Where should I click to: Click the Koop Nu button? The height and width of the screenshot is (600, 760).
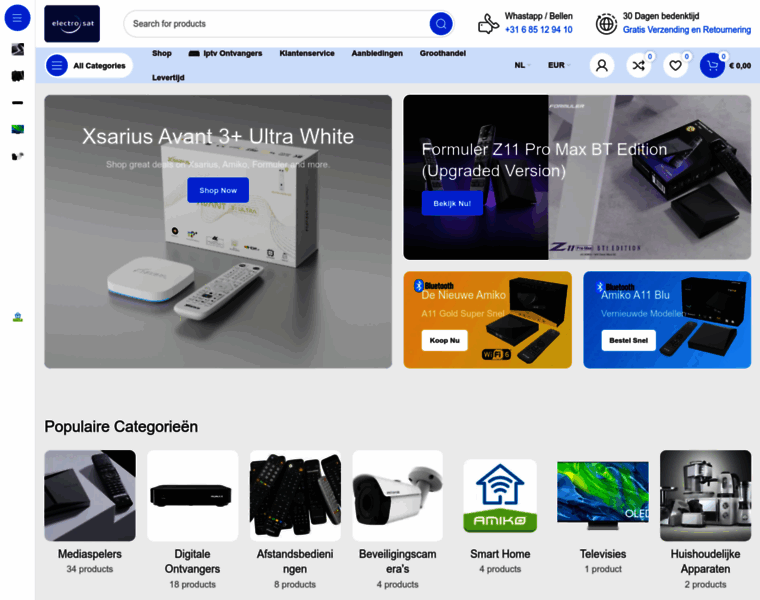coord(444,340)
